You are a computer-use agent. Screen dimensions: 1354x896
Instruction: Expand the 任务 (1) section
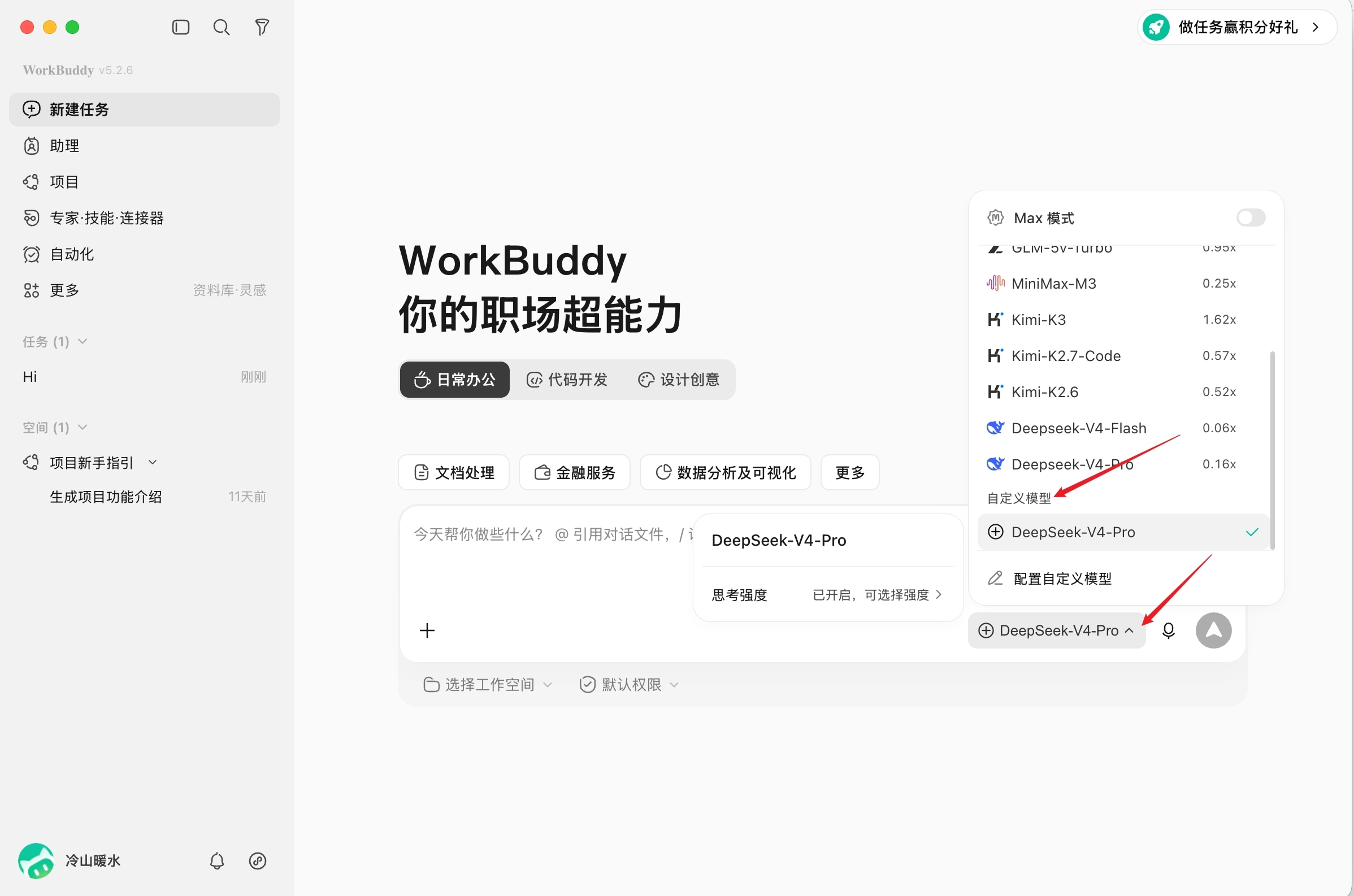[x=55, y=342]
